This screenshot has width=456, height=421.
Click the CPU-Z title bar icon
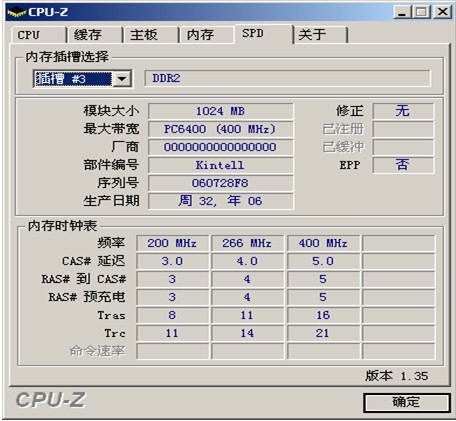click(x=16, y=12)
